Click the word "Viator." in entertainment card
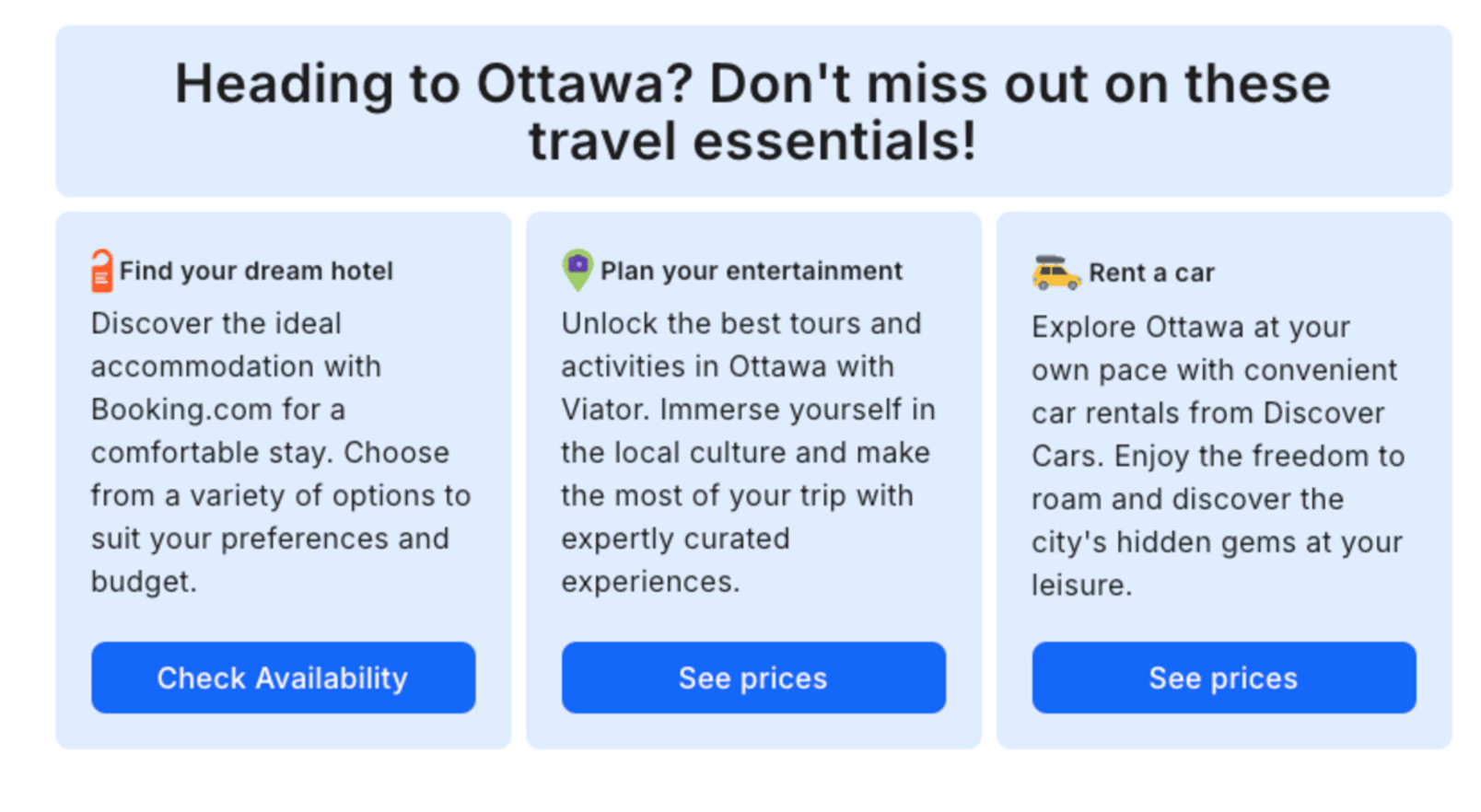Image resolution: width=1481 pixels, height=812 pixels. 605,409
